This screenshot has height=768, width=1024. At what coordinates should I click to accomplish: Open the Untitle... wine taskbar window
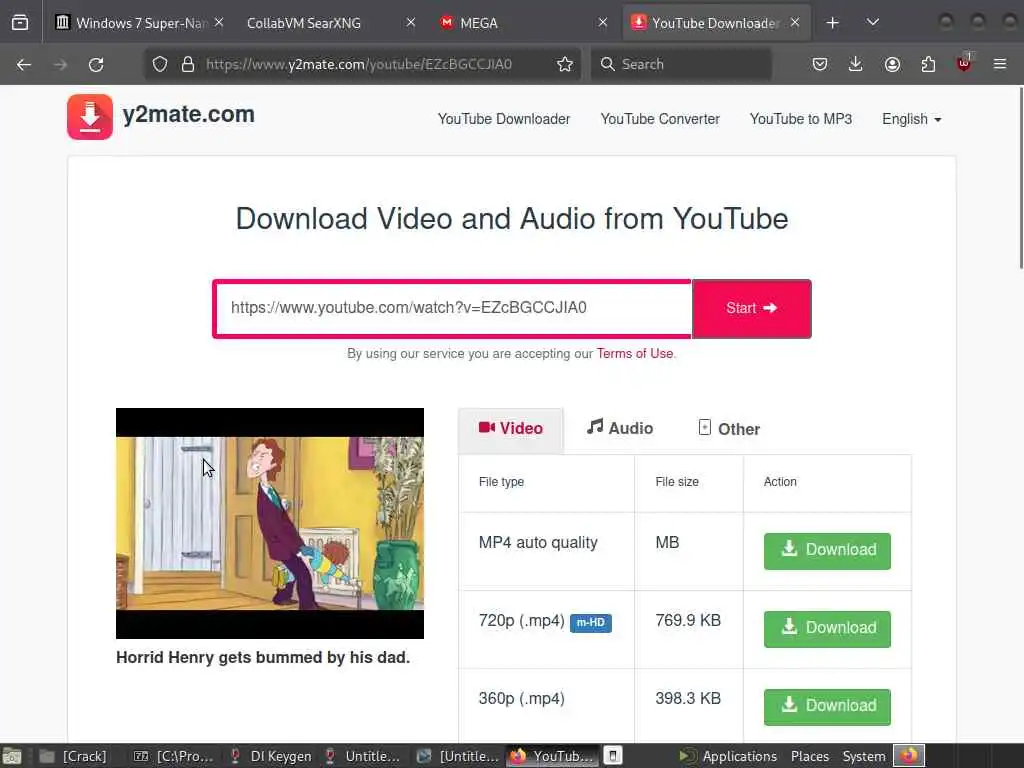(x=363, y=756)
